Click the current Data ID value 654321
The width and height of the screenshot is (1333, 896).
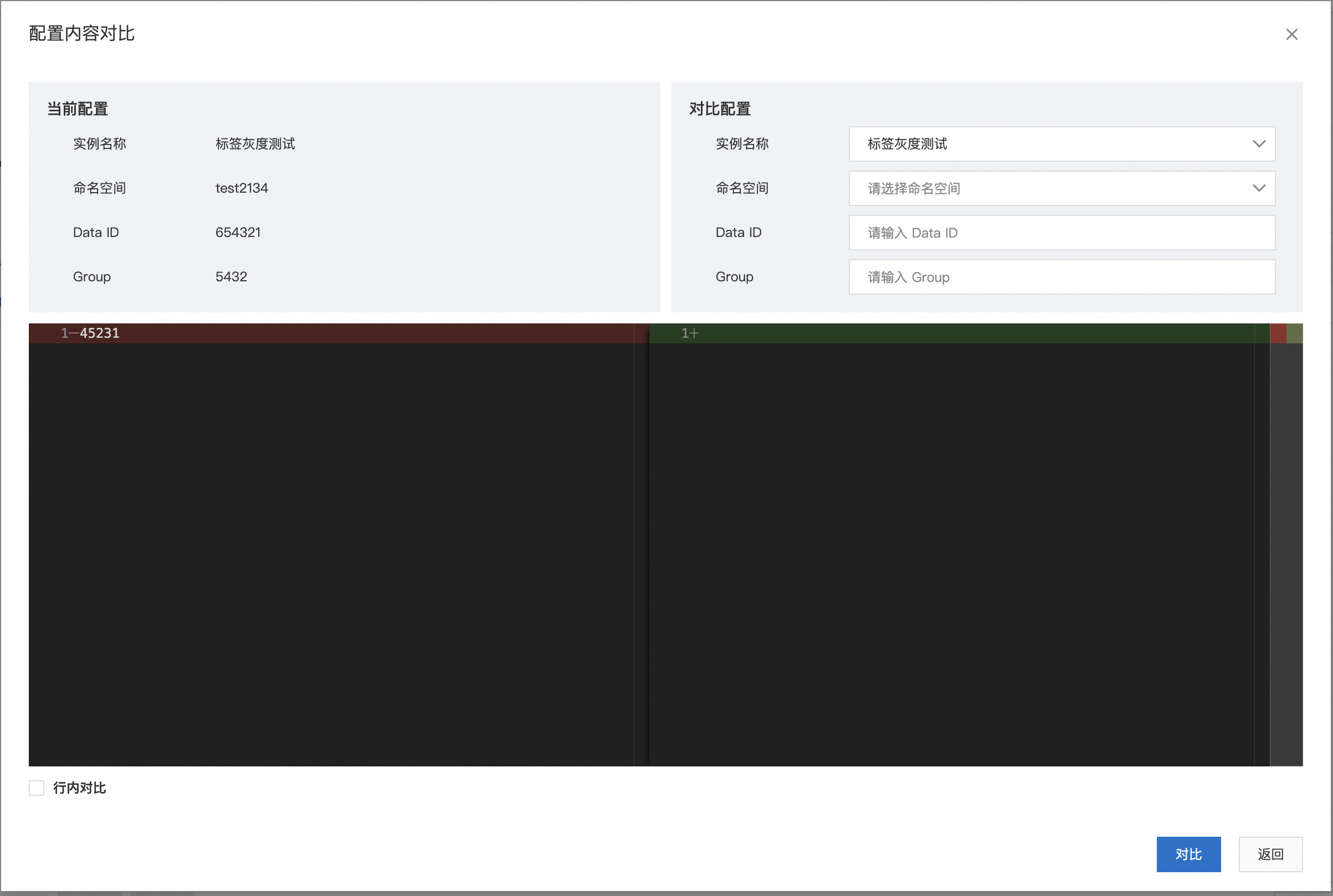click(x=238, y=233)
